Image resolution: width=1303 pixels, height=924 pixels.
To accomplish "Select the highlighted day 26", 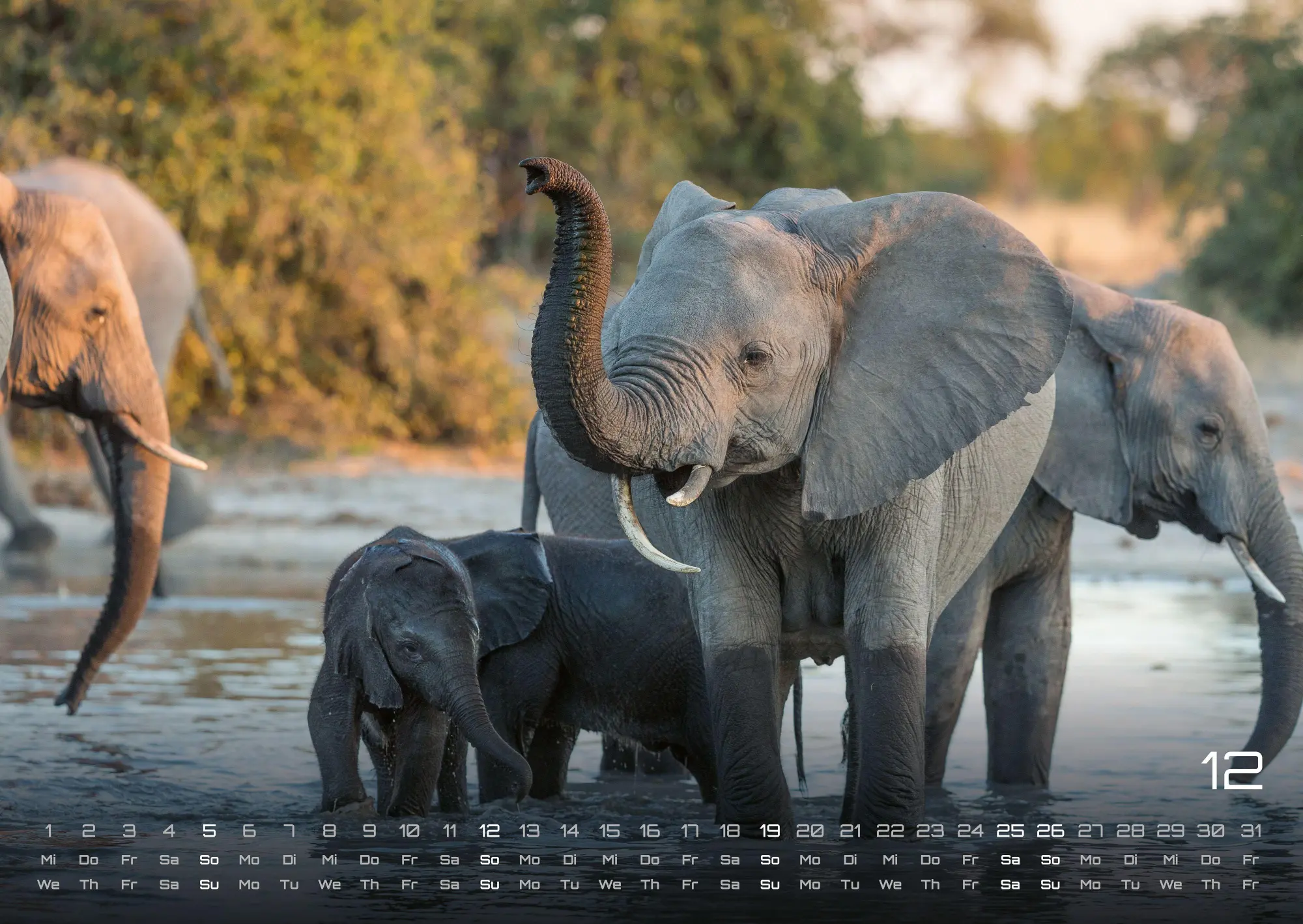I will (1050, 831).
